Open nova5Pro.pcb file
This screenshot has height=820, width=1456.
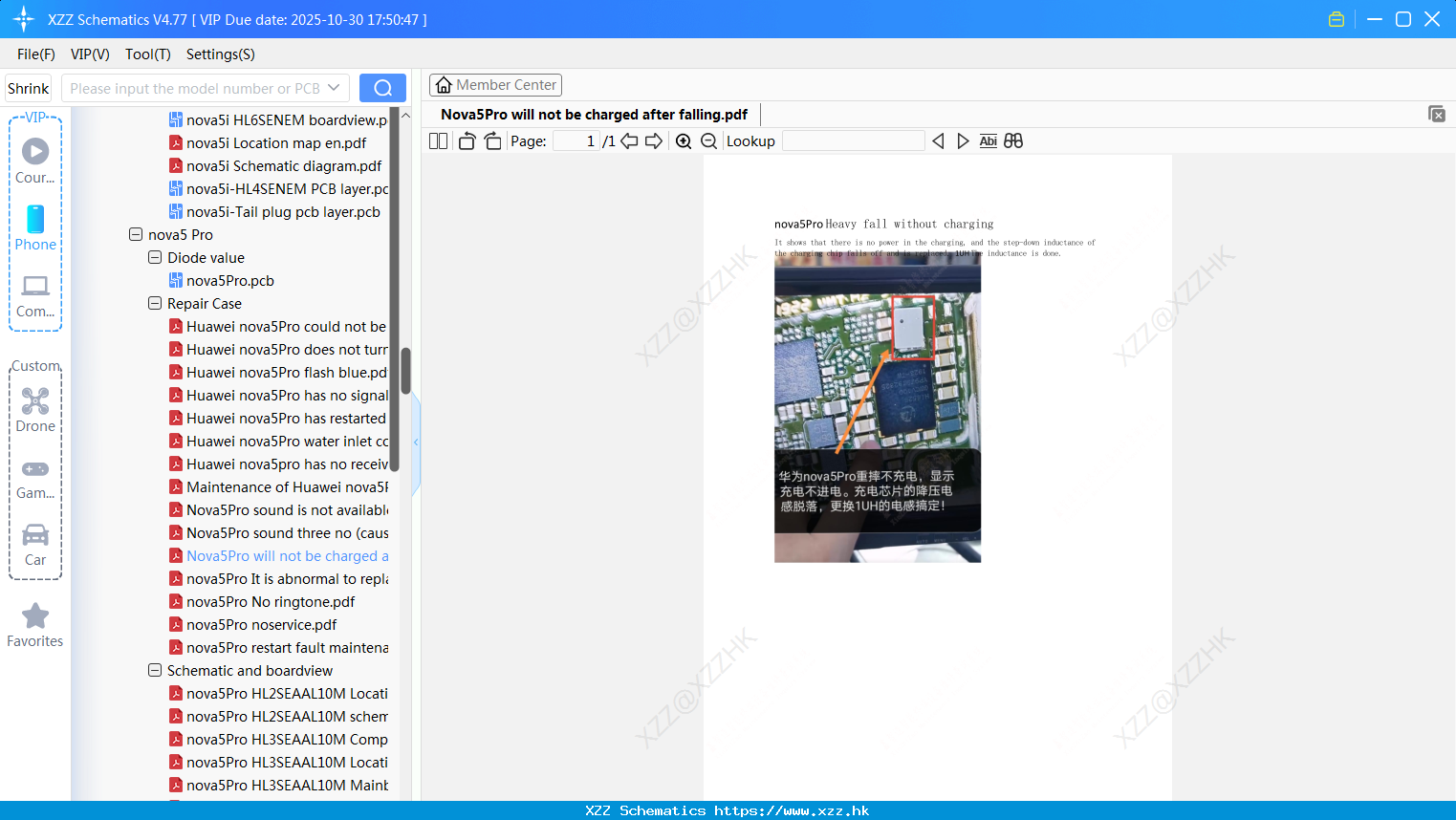222,280
